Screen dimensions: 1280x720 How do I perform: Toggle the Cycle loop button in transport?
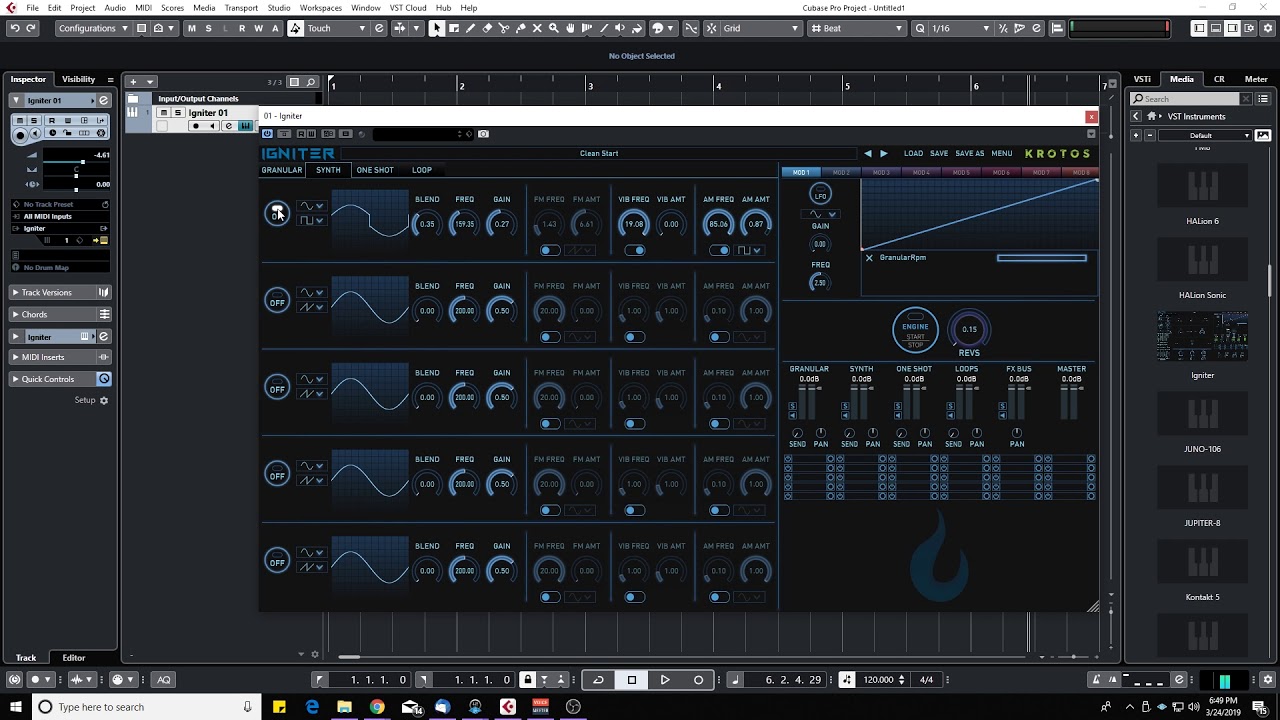pos(598,680)
